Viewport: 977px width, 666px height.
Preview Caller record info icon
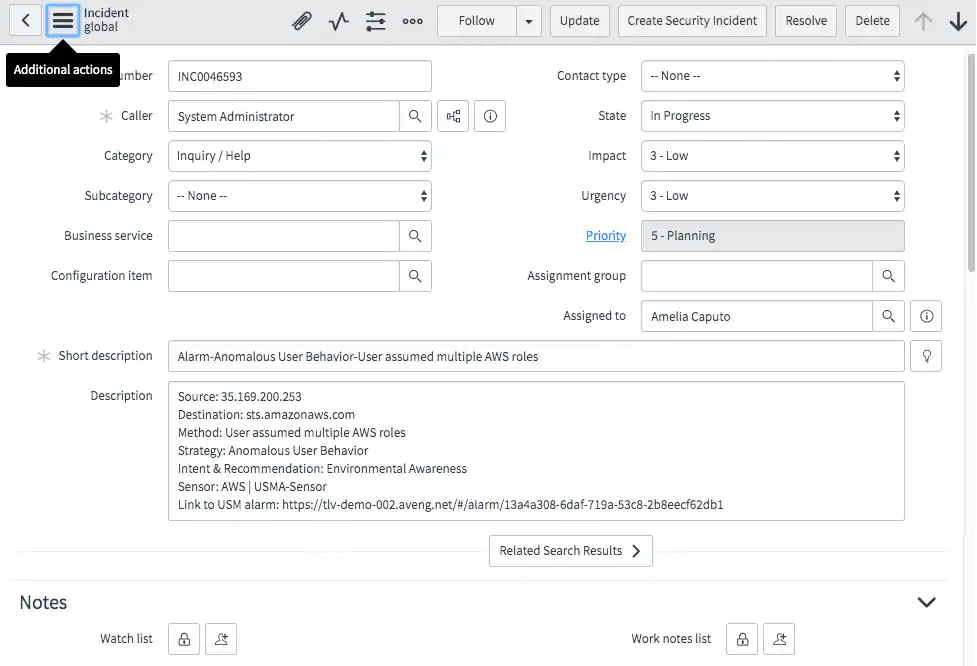point(490,116)
